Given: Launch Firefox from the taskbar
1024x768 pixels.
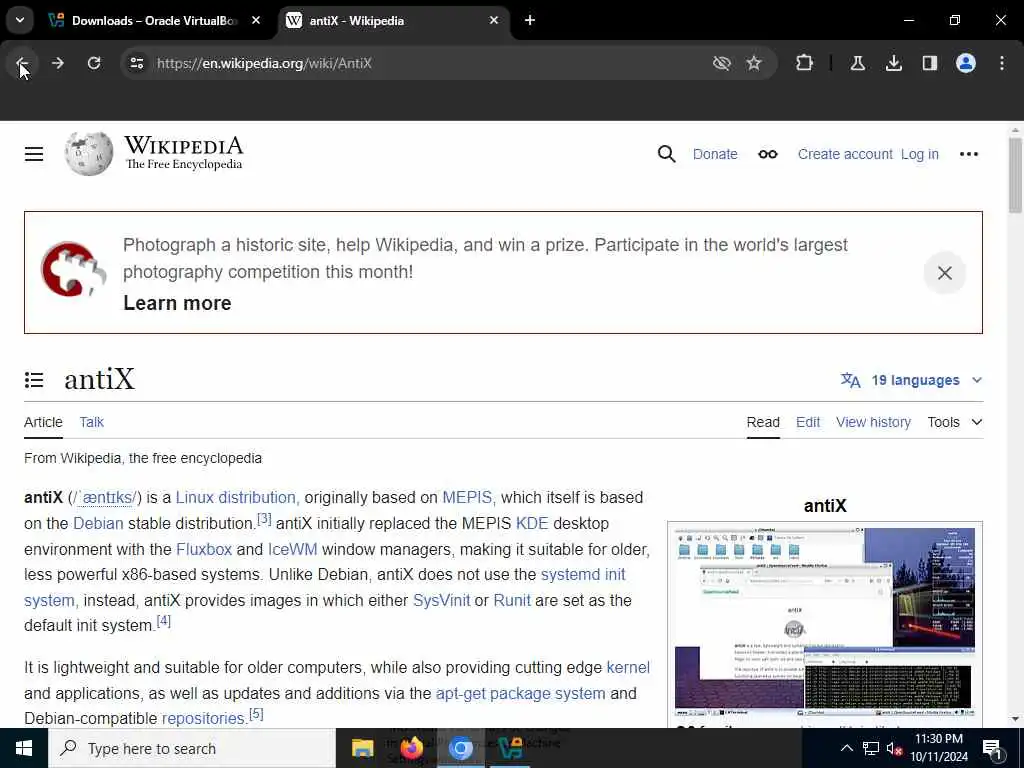Looking at the screenshot, I should coord(411,748).
